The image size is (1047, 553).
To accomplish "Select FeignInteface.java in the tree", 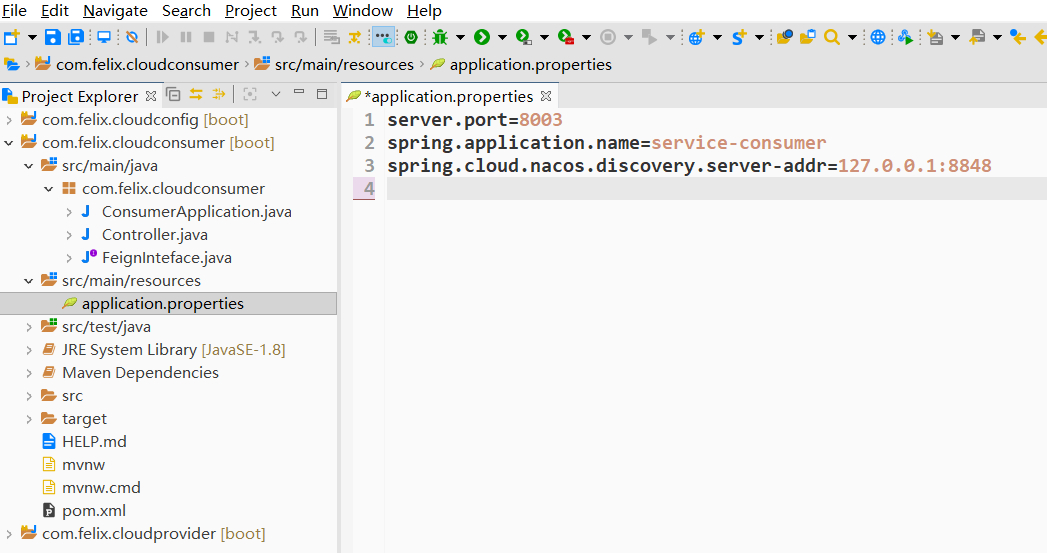I will [167, 258].
